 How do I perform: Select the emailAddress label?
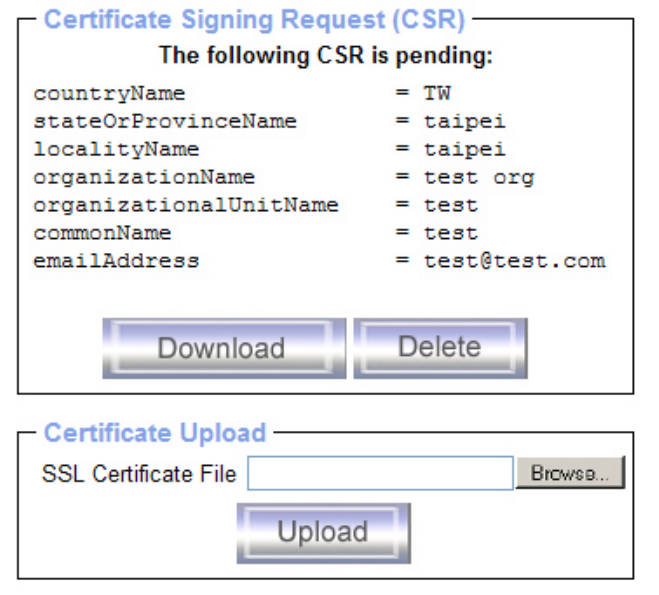(x=116, y=261)
